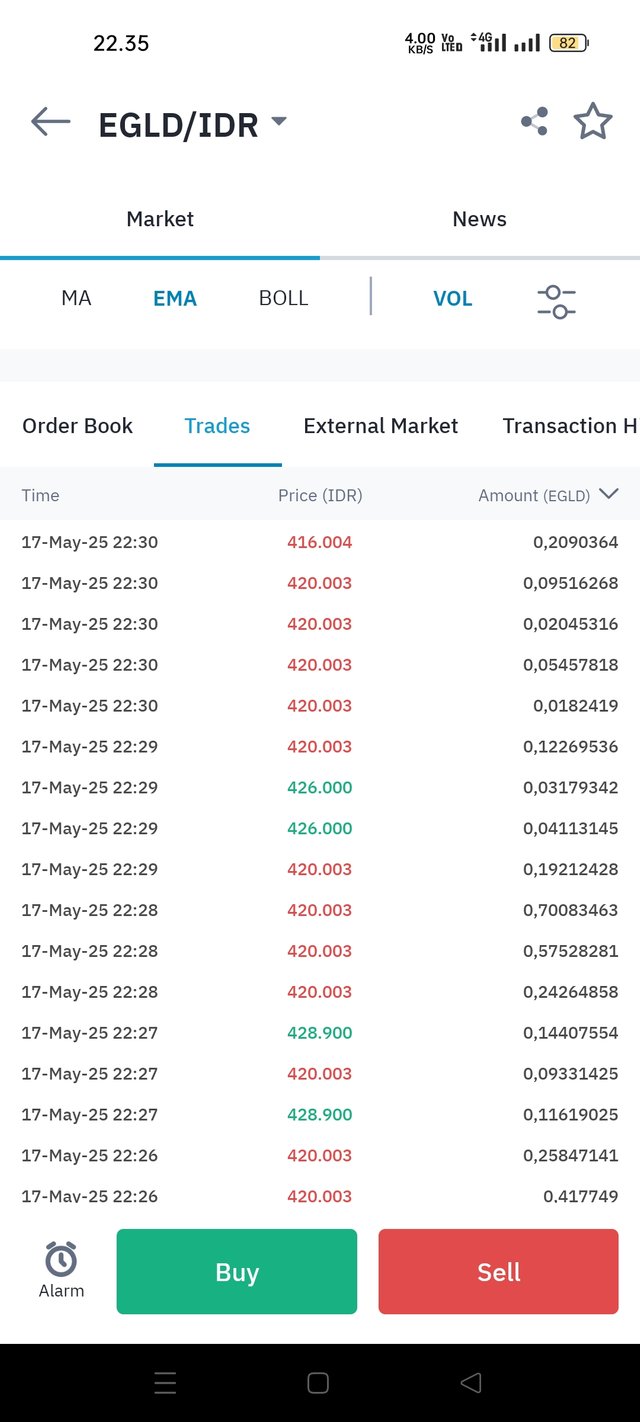The image size is (640, 1422).
Task: Switch to the News tab
Action: coord(480,219)
